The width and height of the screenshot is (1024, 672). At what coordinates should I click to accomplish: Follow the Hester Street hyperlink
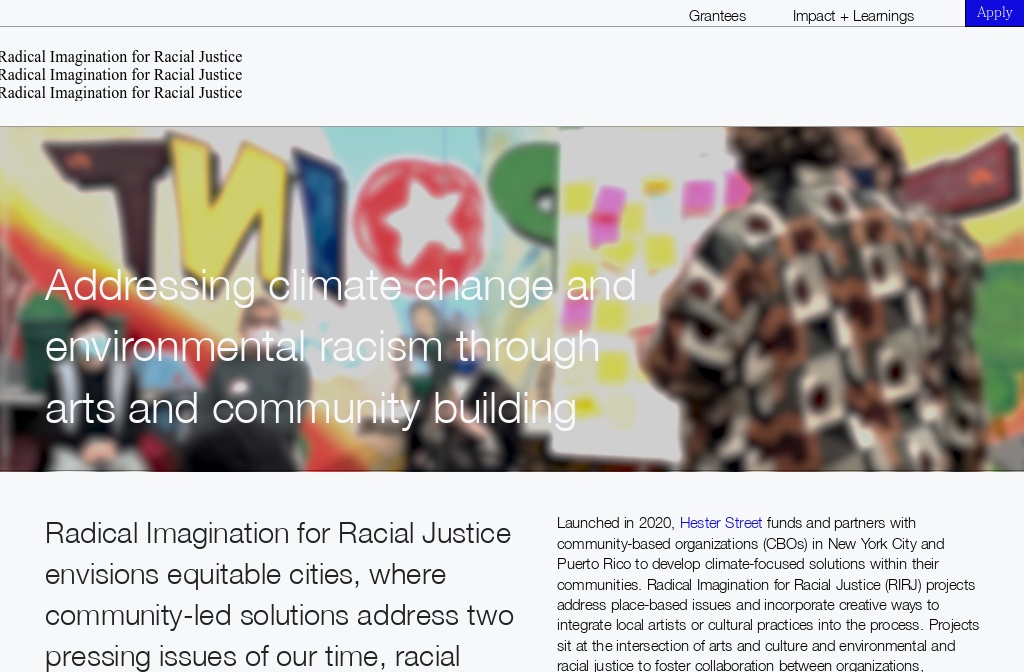720,523
